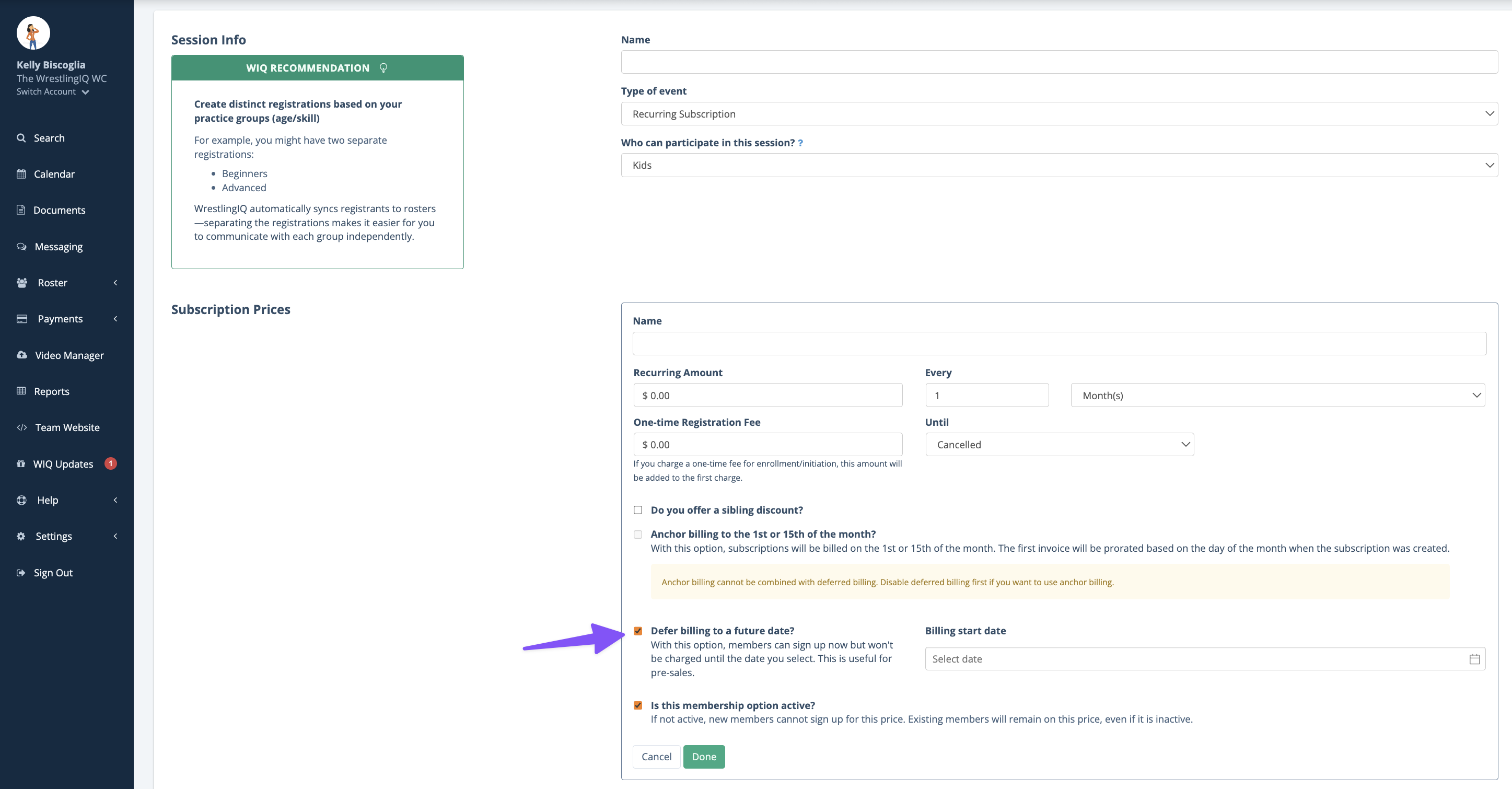Screen dimensions: 1512x789
Task: Open the Until Cancelled dropdown
Action: pos(1059,444)
